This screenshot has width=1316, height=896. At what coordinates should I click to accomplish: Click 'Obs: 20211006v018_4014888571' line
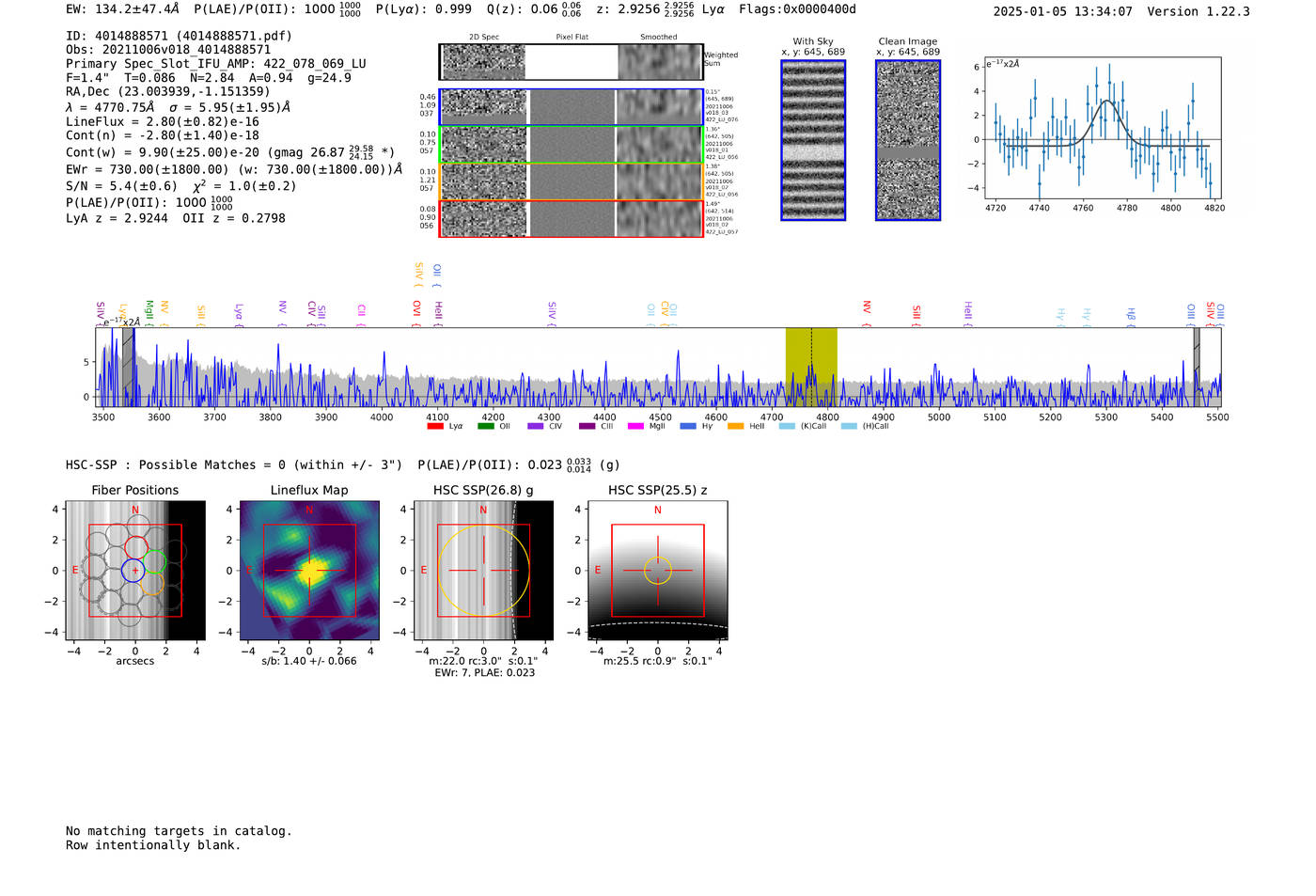click(168, 50)
